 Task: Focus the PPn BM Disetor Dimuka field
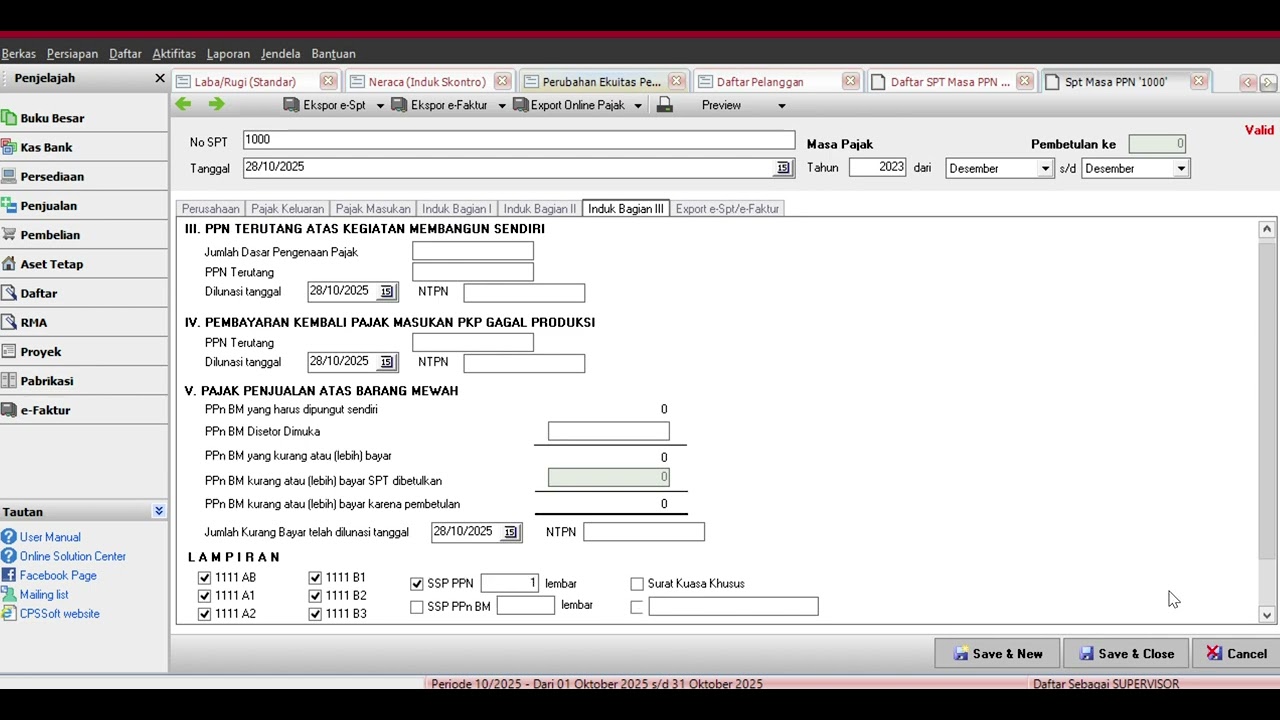(x=609, y=431)
